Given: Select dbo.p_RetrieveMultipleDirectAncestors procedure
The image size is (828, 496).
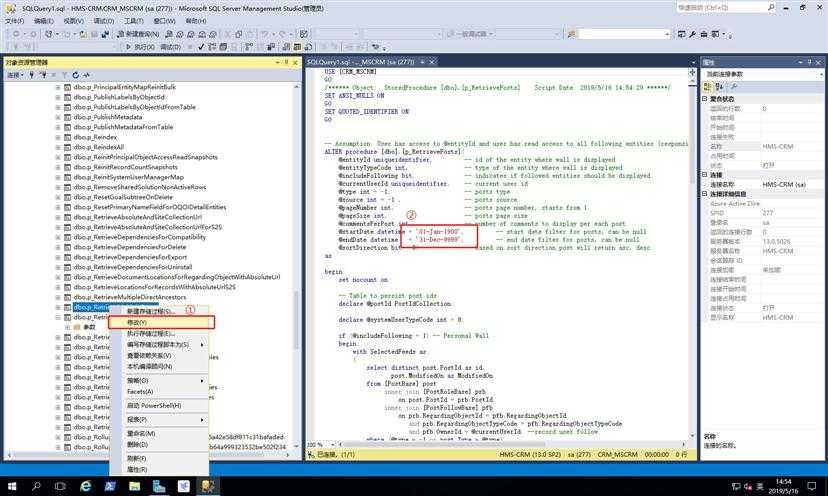Looking at the screenshot, I should point(130,297).
